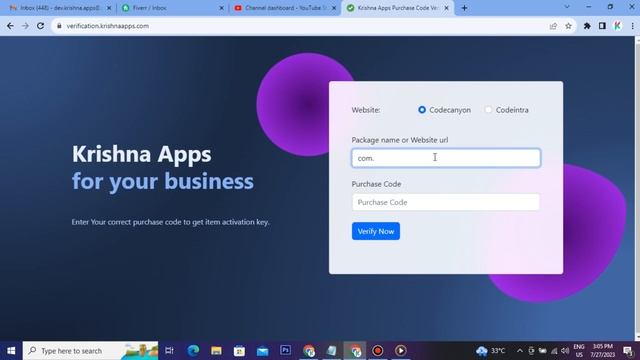The image size is (640, 360).
Task: Go back in browser history
Action: pyautogui.click(x=10, y=26)
